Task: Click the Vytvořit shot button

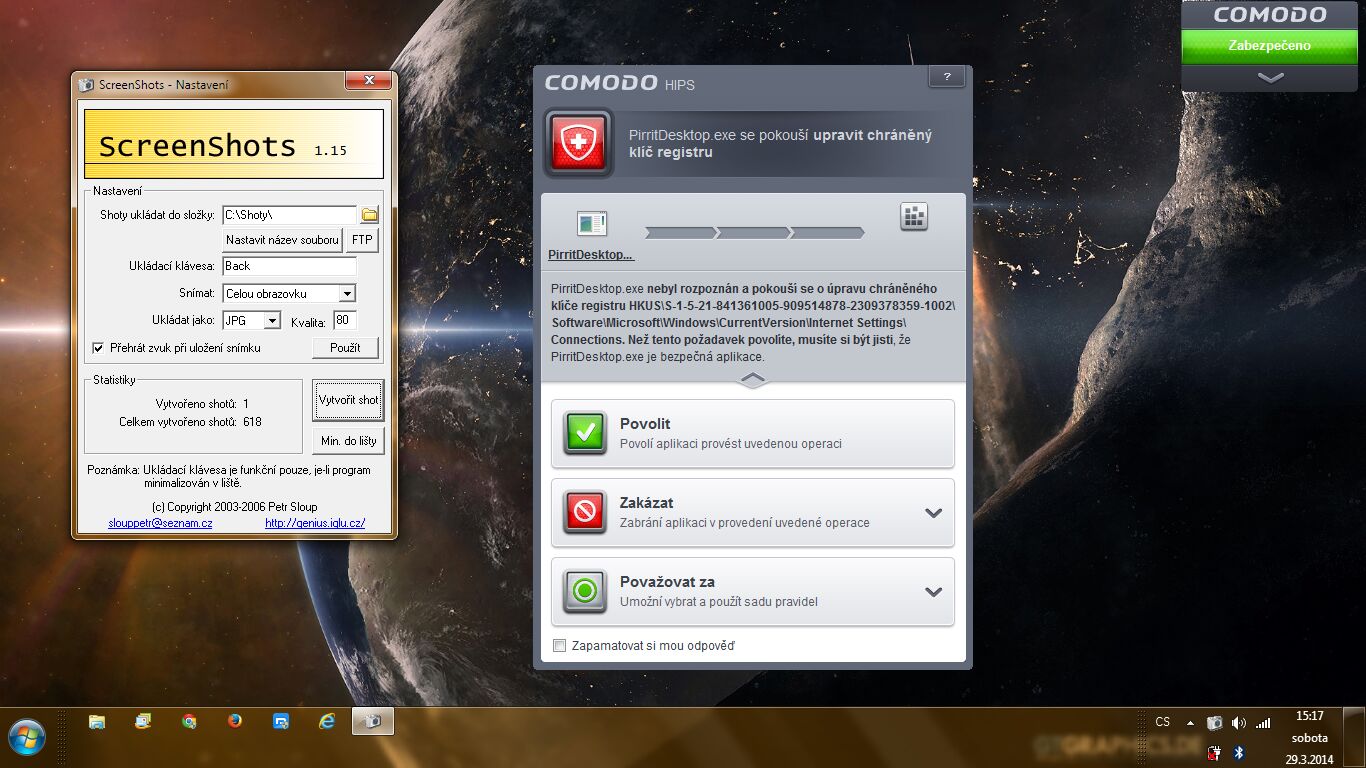Action: [x=348, y=400]
